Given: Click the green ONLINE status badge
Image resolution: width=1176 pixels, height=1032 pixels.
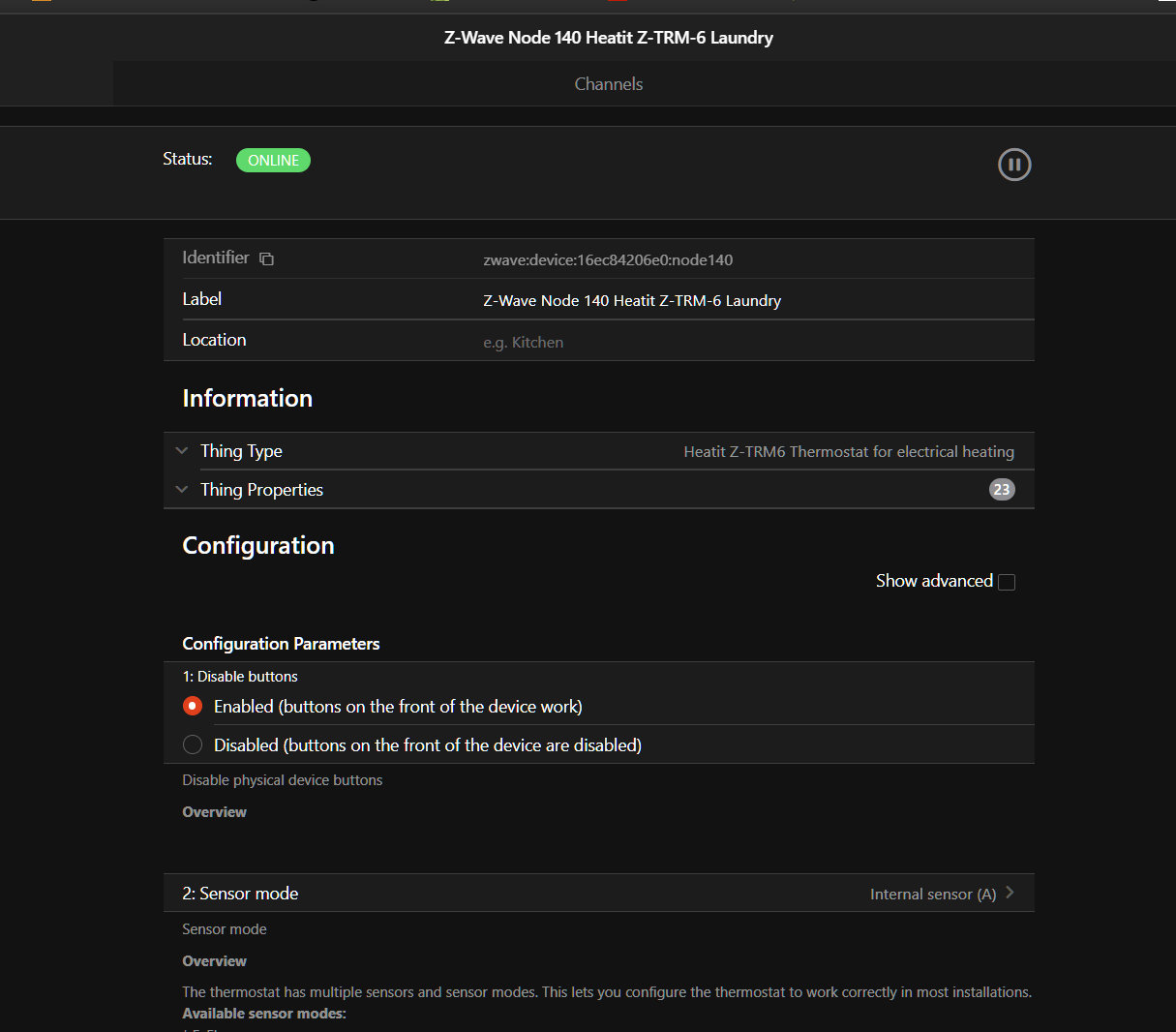Looking at the screenshot, I should tap(273, 161).
